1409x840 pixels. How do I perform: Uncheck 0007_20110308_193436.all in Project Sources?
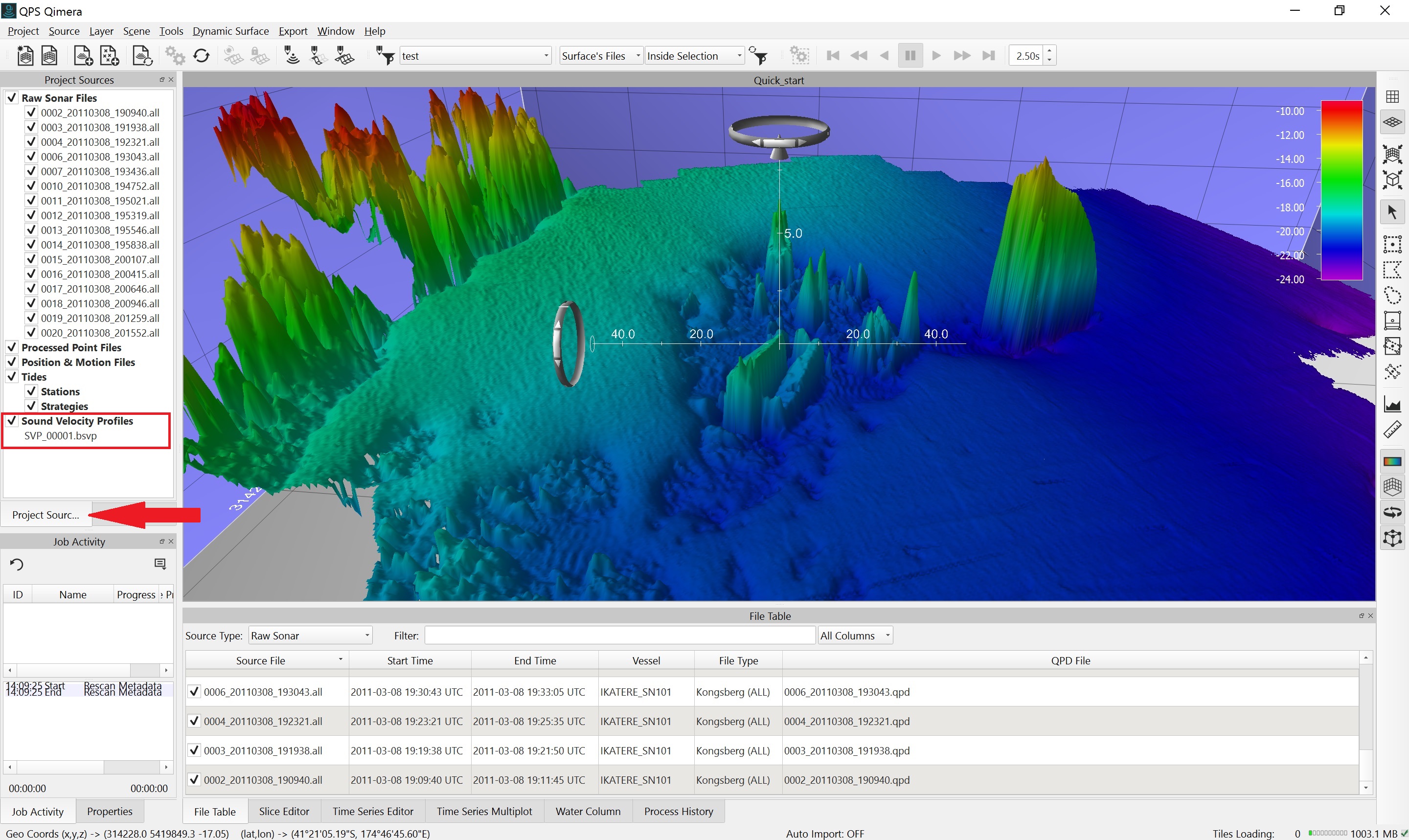[32, 171]
